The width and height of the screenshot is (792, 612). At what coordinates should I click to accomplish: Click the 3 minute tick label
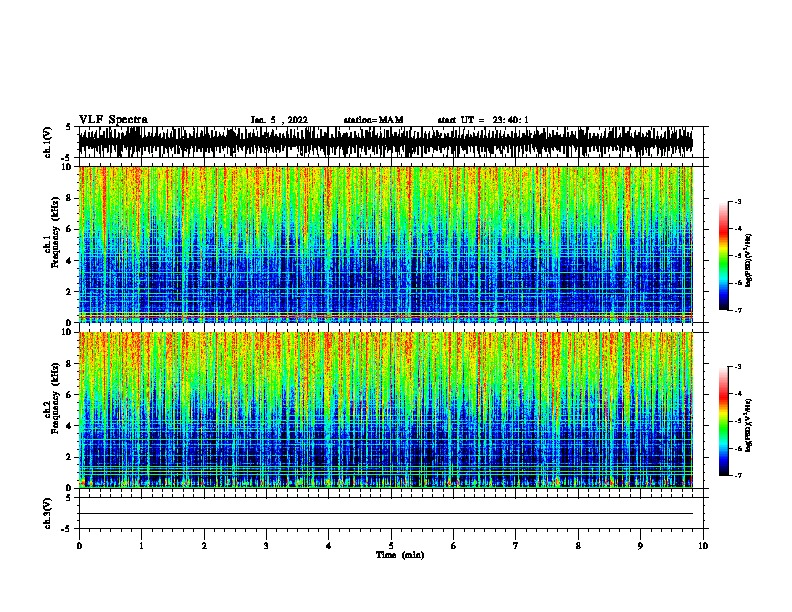266,546
